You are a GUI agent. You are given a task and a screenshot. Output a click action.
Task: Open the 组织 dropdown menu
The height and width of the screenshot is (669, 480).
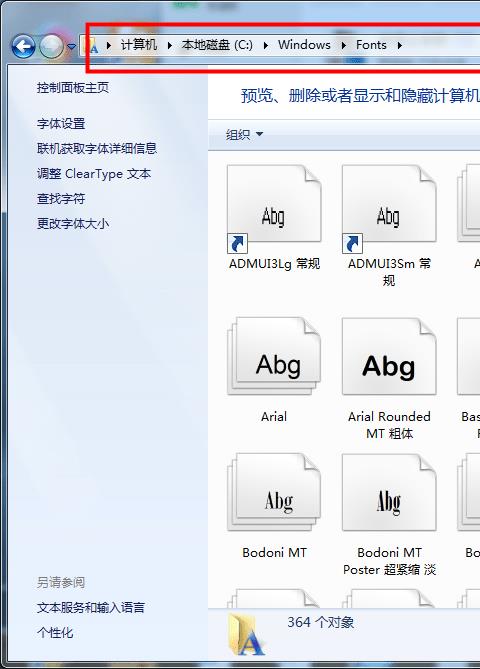(244, 135)
